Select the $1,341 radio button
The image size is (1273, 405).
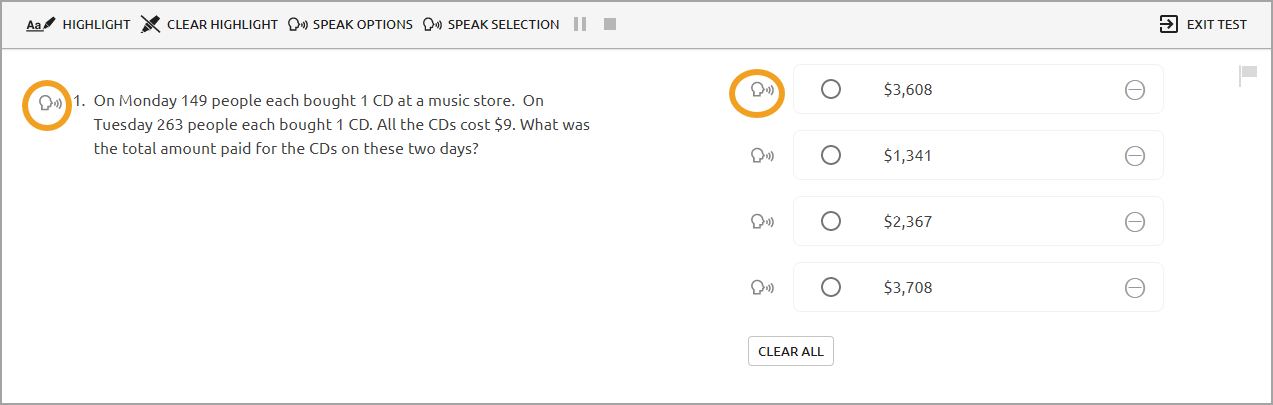click(830, 155)
